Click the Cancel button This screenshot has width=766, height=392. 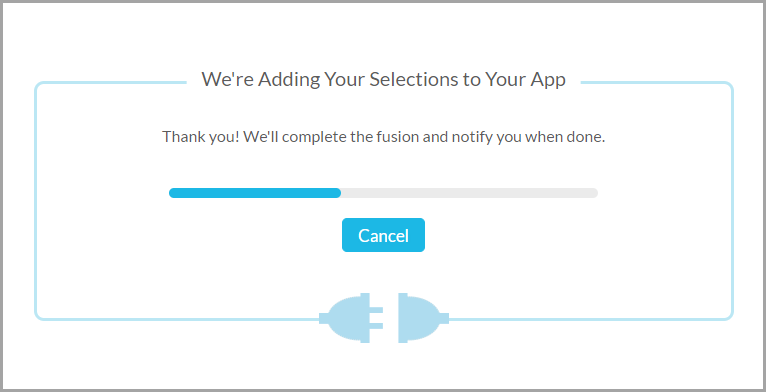[x=383, y=235]
